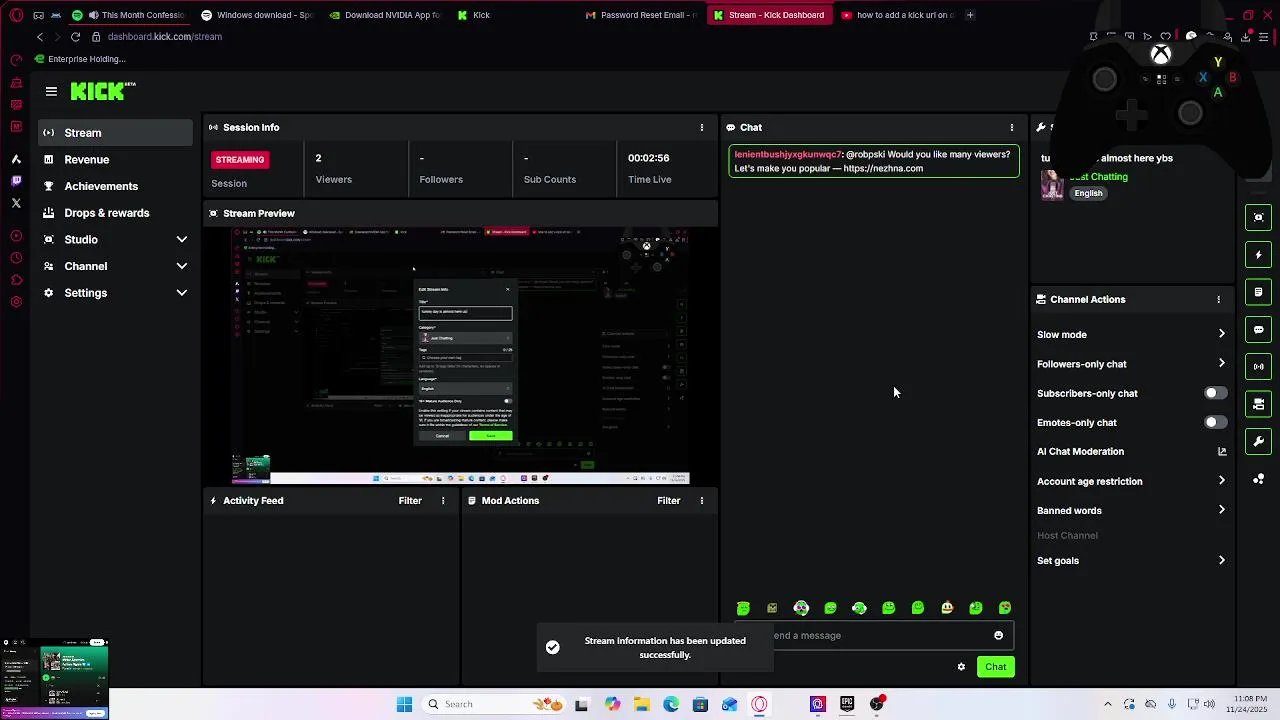Click the three-dots layout icon below wrench

1259,479
